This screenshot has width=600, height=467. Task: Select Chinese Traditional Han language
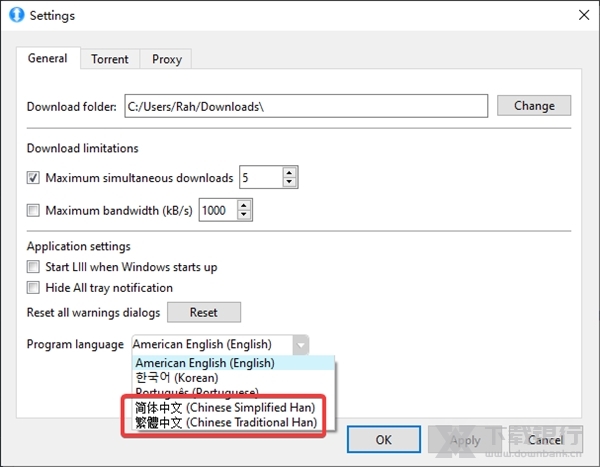(233, 423)
